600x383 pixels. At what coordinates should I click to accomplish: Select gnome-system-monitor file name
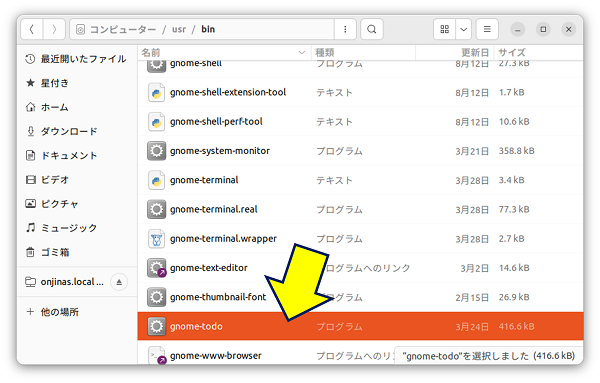(220, 151)
